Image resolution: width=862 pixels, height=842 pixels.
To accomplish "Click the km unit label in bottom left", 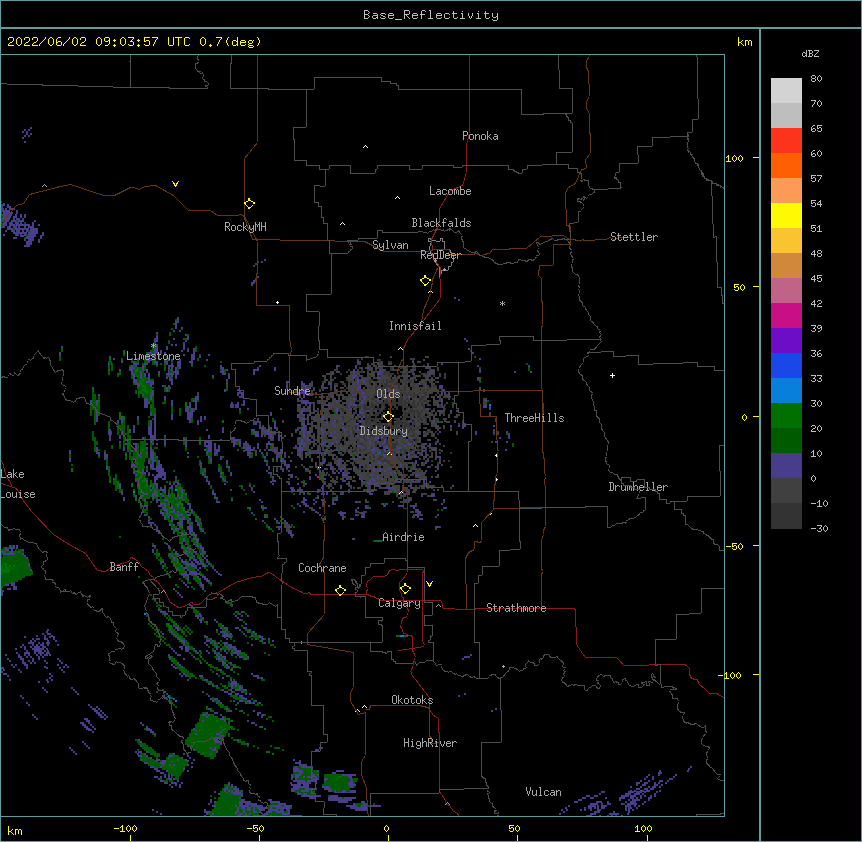I will pyautogui.click(x=15, y=831).
